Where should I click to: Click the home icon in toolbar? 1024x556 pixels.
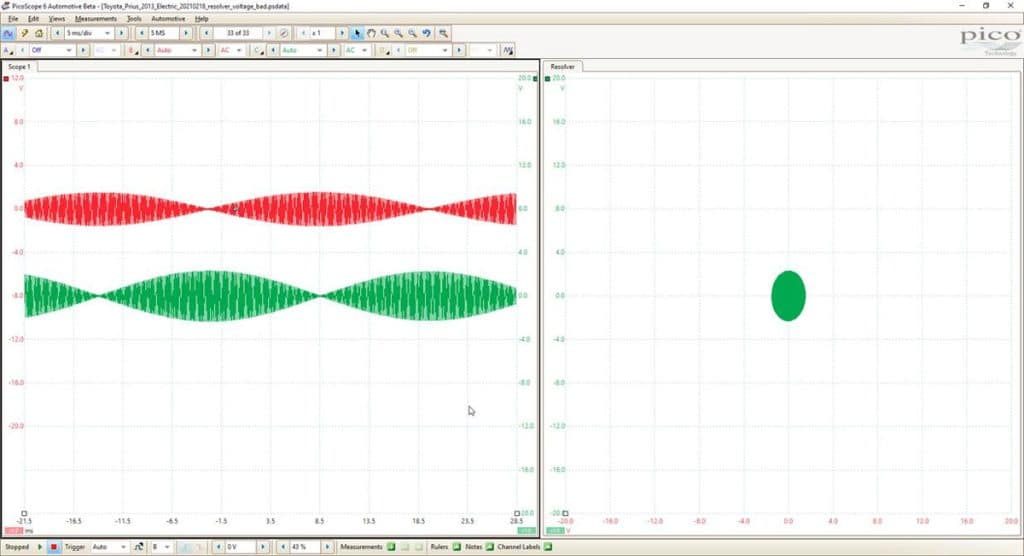tap(39, 33)
